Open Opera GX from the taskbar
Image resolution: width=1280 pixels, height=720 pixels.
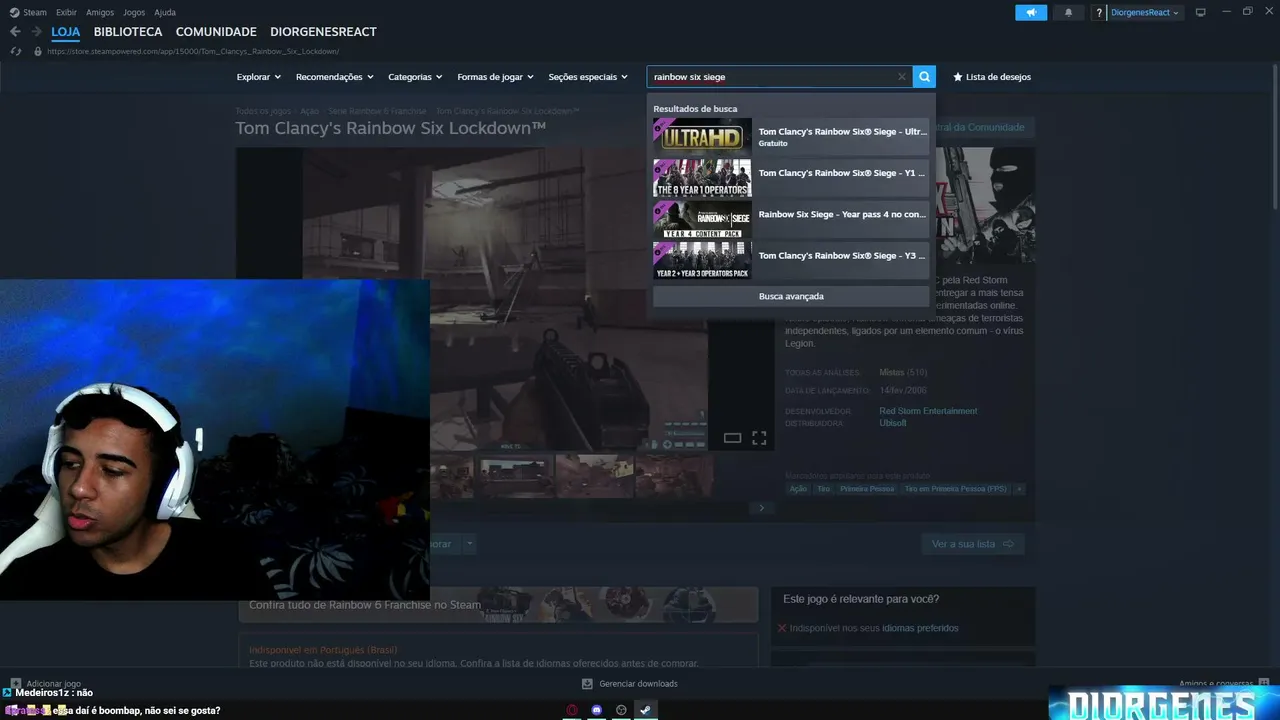(x=572, y=710)
